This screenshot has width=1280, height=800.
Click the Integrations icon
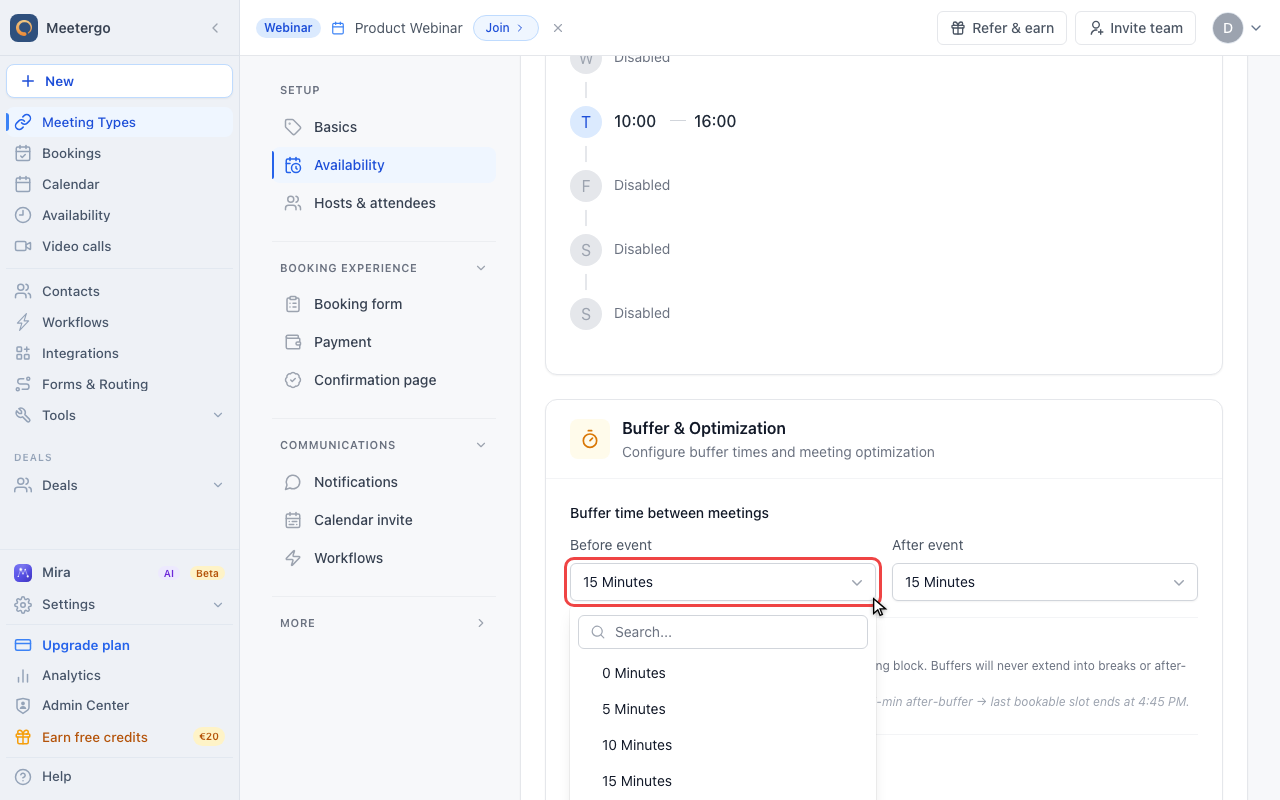point(23,353)
